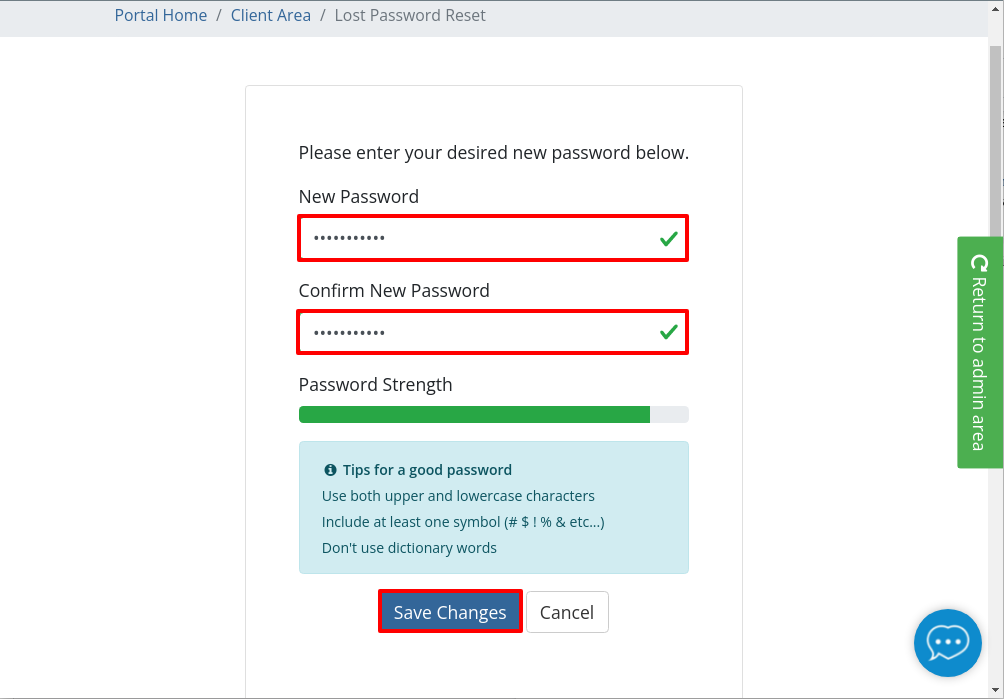
Task: Click the New Password label
Action: 359,196
